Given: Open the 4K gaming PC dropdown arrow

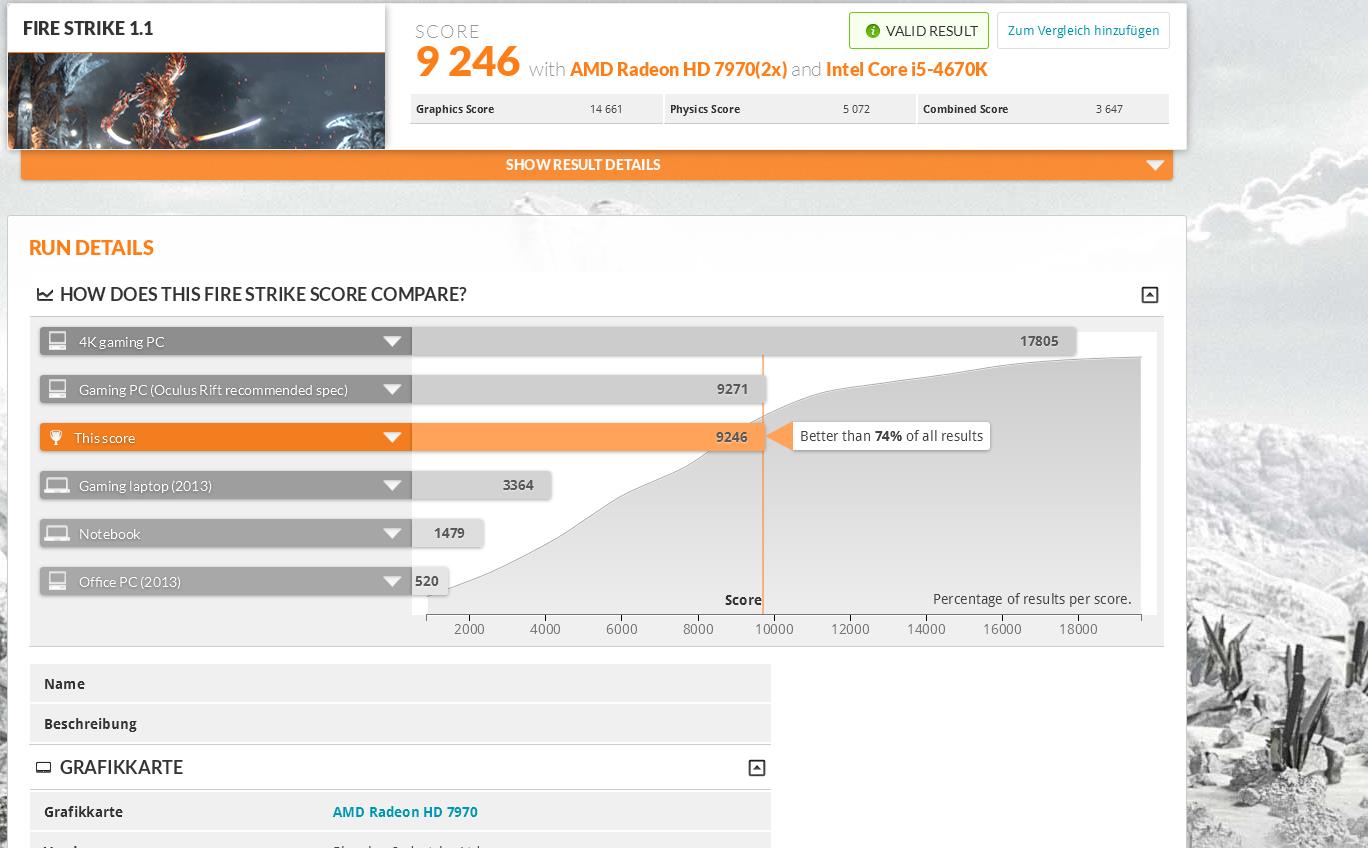Looking at the screenshot, I should (x=392, y=342).
